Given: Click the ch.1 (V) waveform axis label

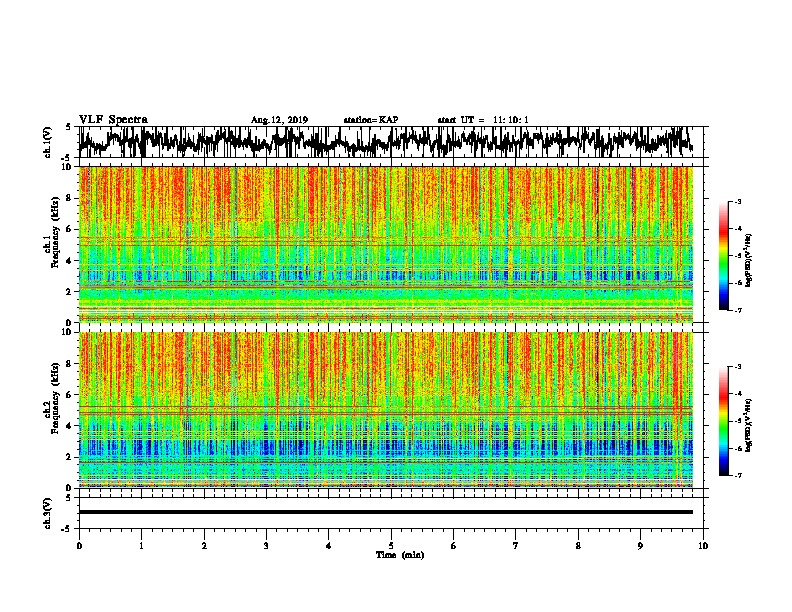Looking at the screenshot, I should tap(47, 142).
